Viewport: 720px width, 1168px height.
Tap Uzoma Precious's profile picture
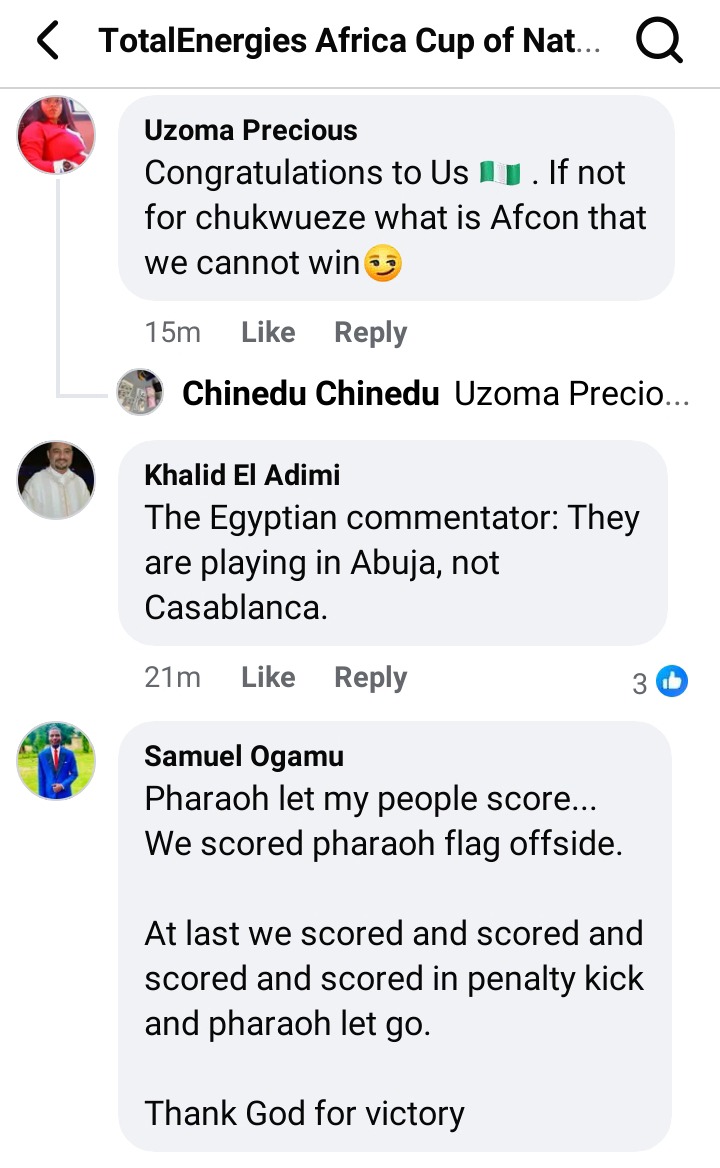[x=56, y=136]
